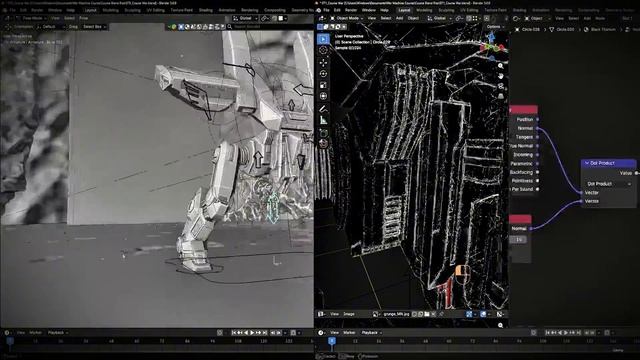The height and width of the screenshot is (360, 640).
Task: Click the open image folder icon in image editor
Action: (427, 314)
